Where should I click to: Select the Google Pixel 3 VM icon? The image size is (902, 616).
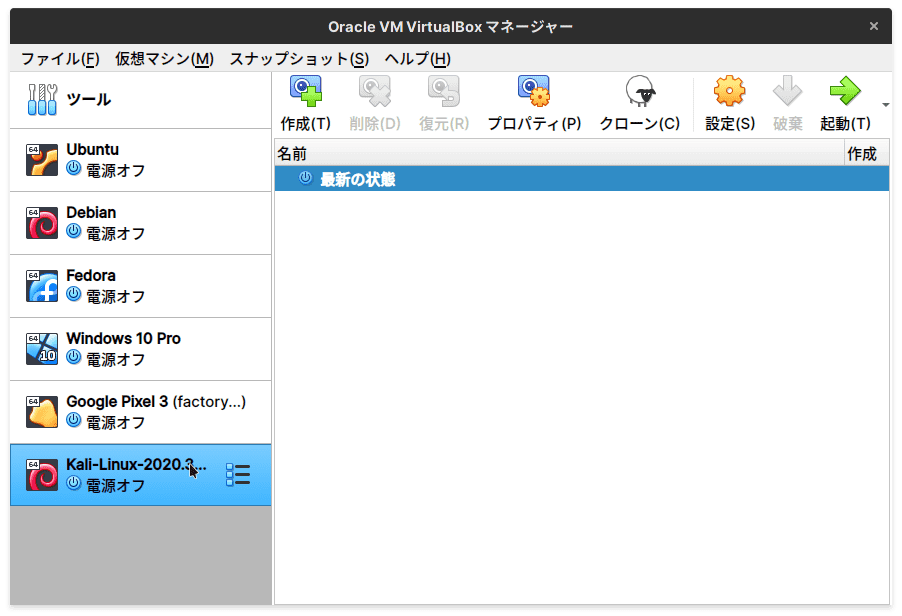pos(42,412)
